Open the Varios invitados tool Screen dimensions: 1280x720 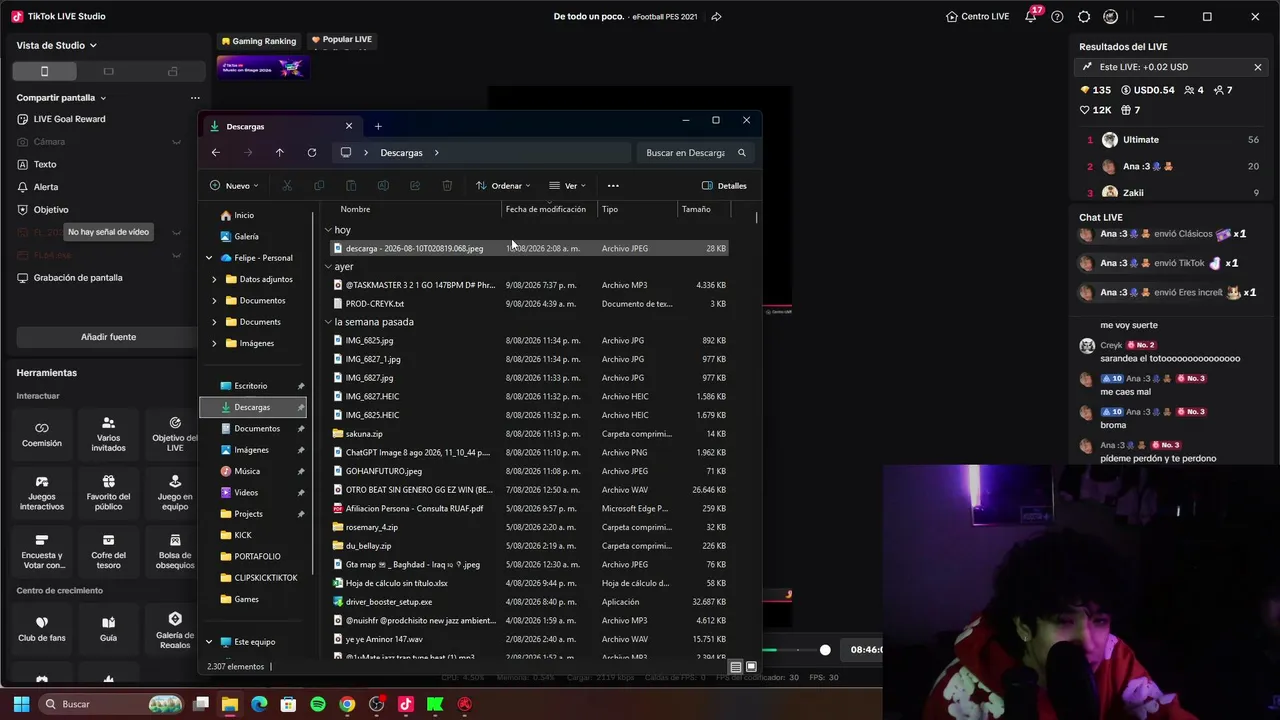(108, 433)
